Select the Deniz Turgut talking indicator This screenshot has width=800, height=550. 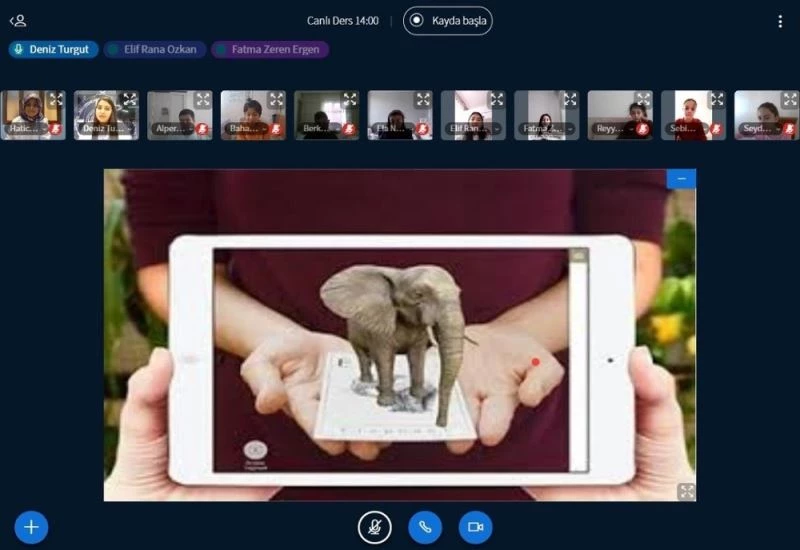[54, 49]
